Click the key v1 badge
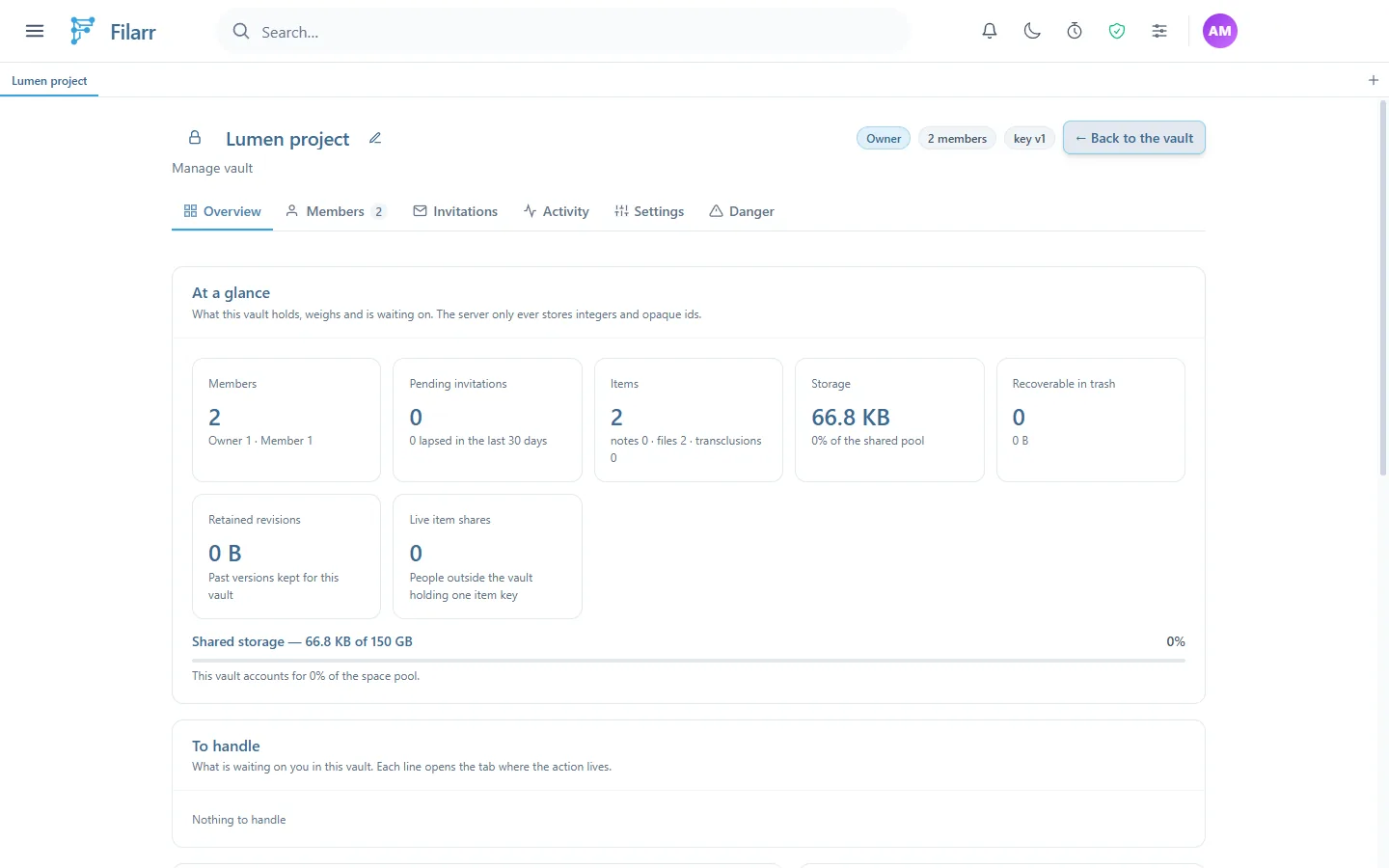The width and height of the screenshot is (1389, 868). (1029, 139)
